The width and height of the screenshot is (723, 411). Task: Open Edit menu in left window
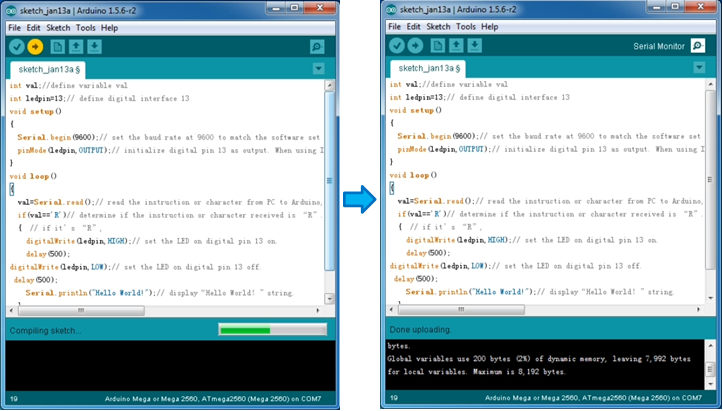point(33,28)
